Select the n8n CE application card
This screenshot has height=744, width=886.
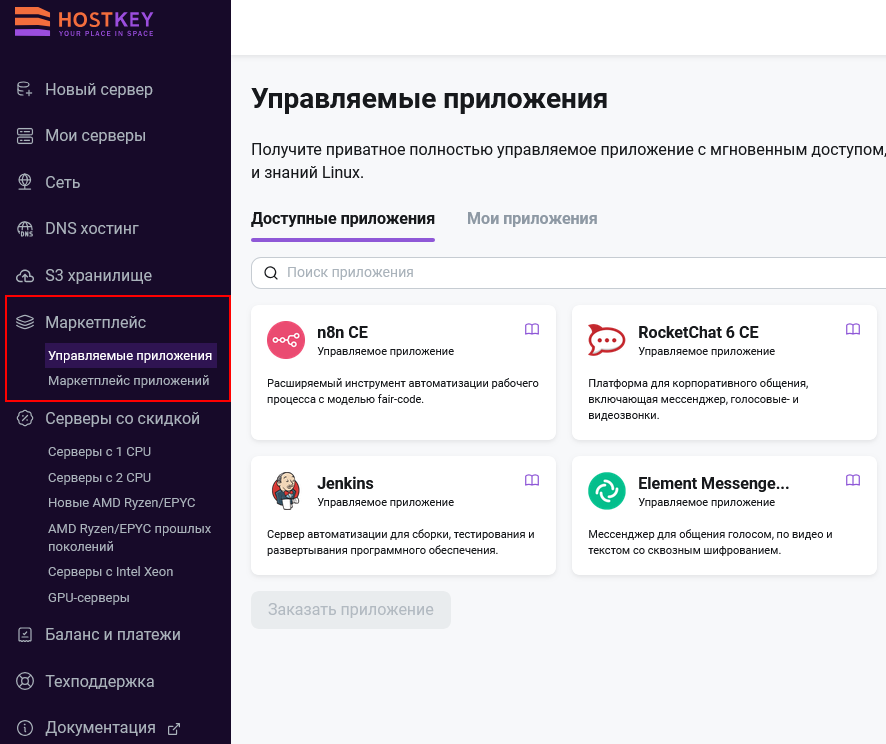[x=403, y=373]
